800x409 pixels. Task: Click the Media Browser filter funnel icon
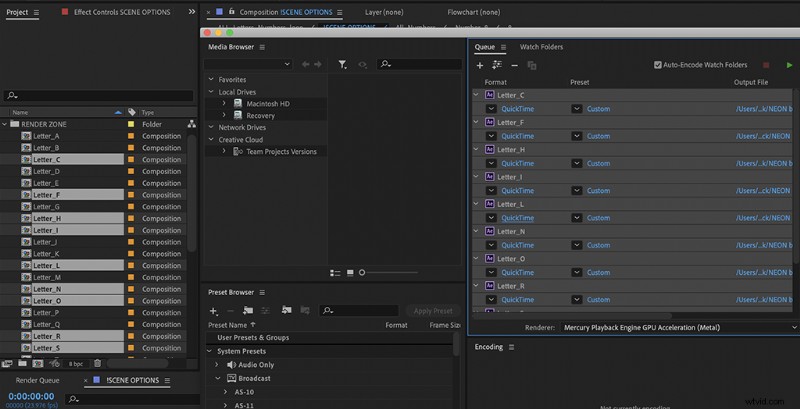click(x=342, y=64)
